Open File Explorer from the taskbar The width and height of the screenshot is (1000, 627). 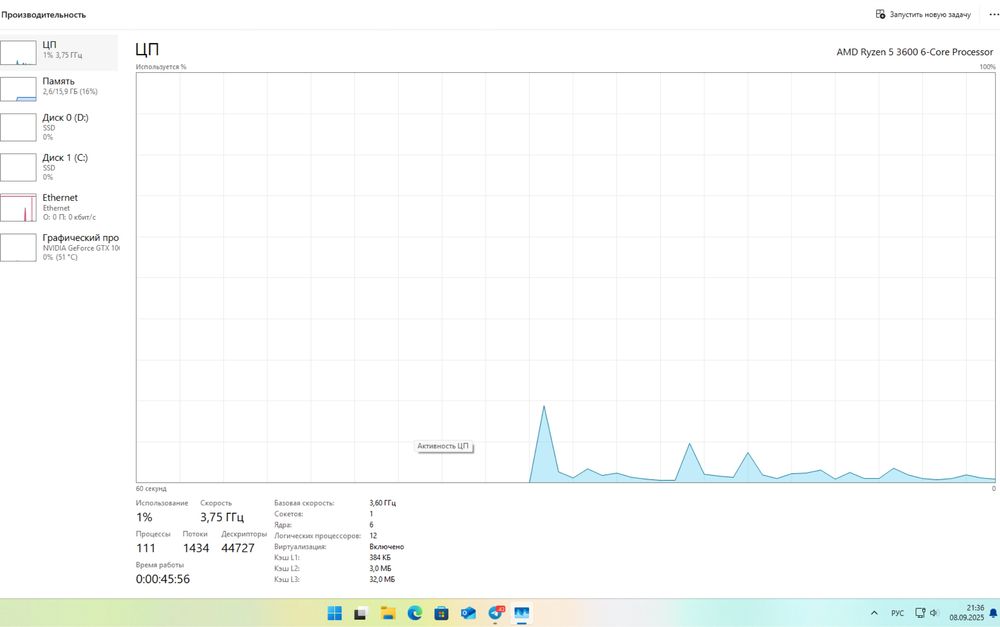pos(388,613)
